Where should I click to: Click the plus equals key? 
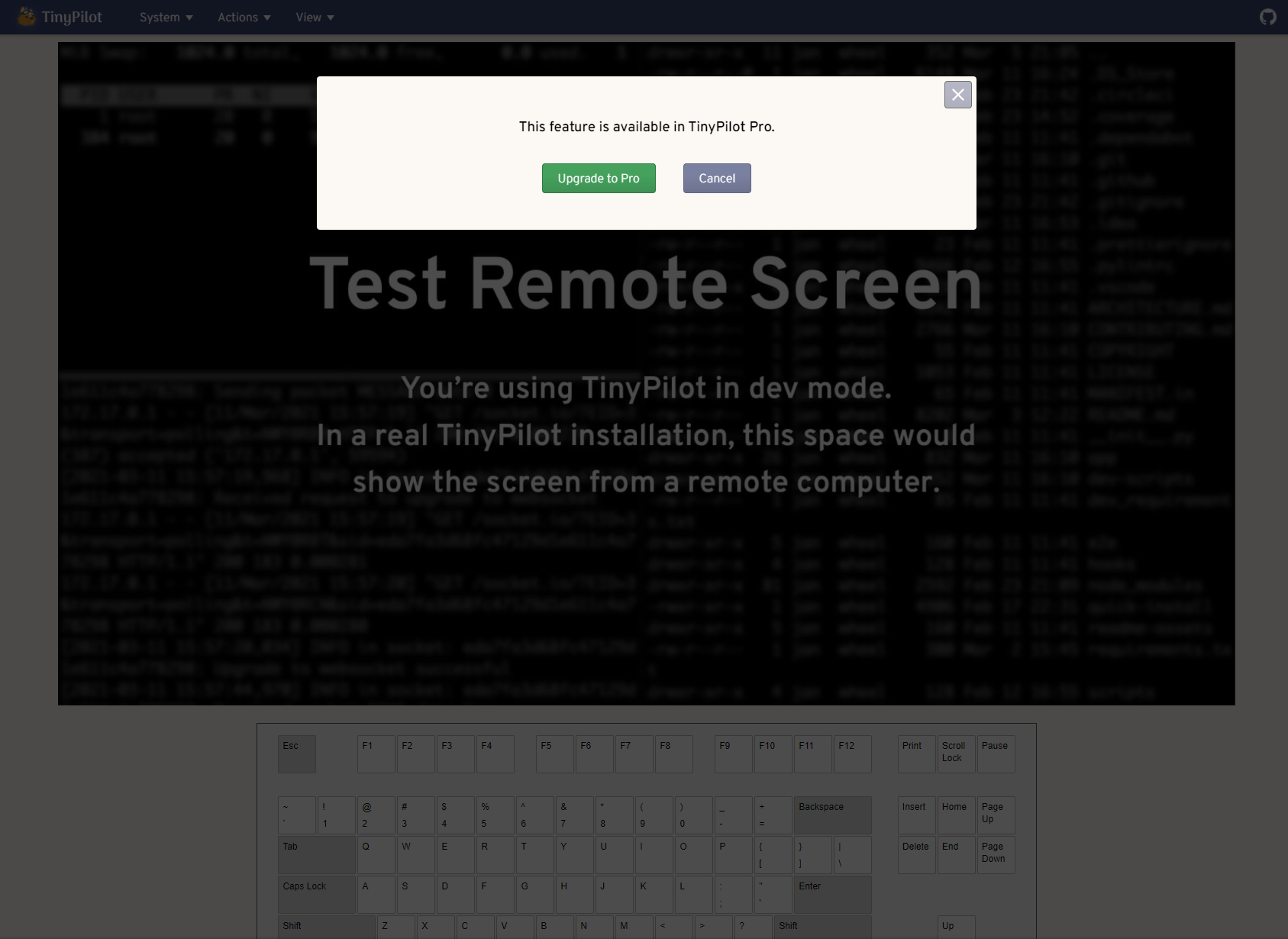773,815
